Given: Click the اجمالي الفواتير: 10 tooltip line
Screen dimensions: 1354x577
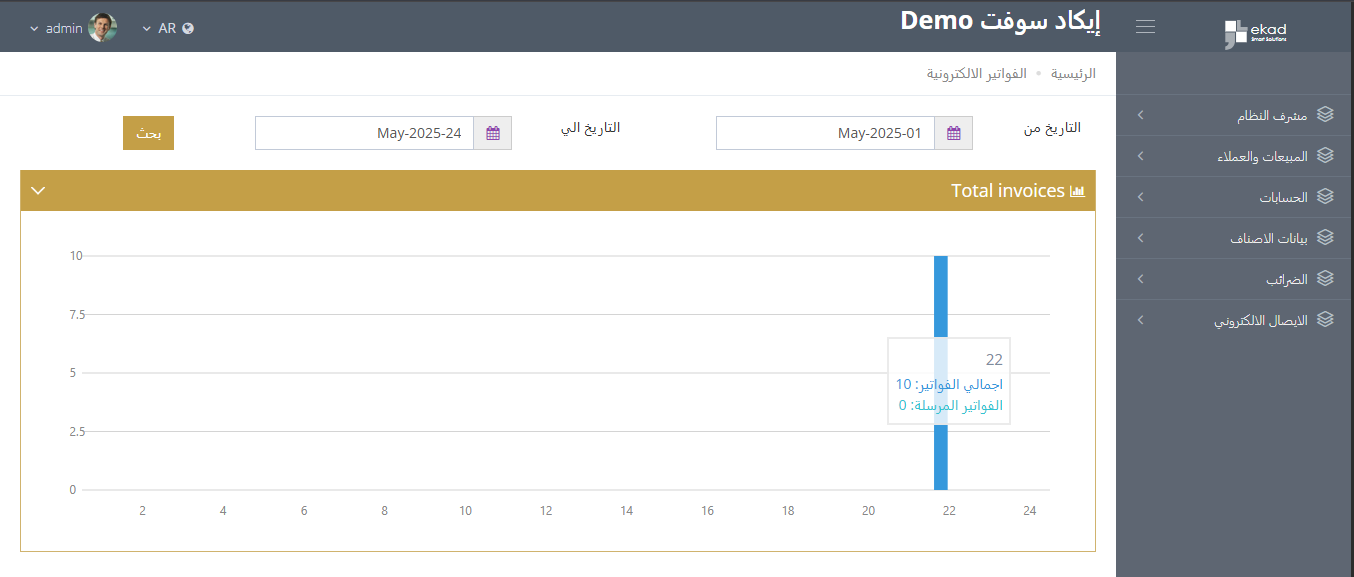Looking at the screenshot, I should pyautogui.click(x=949, y=384).
